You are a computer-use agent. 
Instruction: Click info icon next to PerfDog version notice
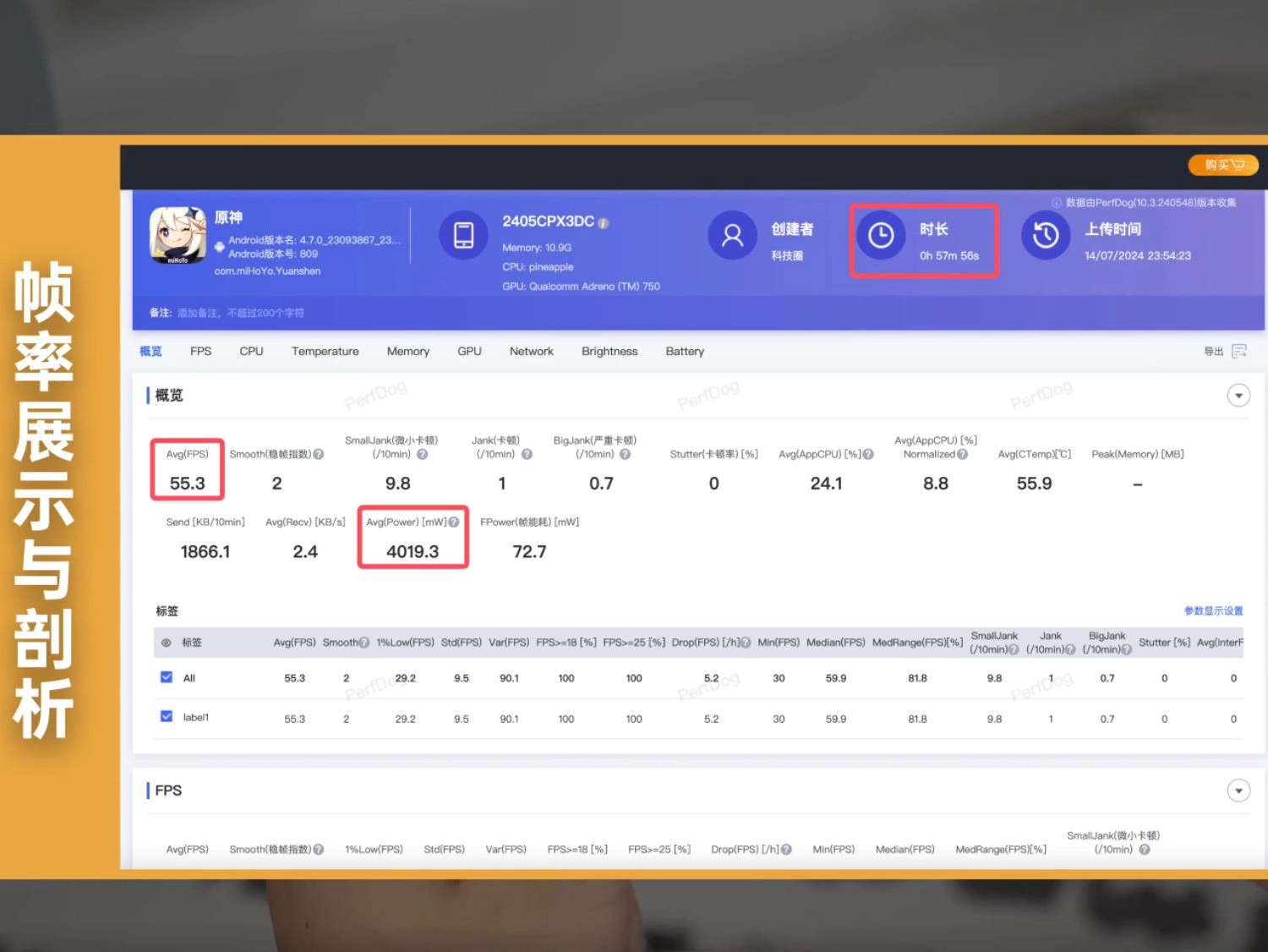(x=1057, y=203)
